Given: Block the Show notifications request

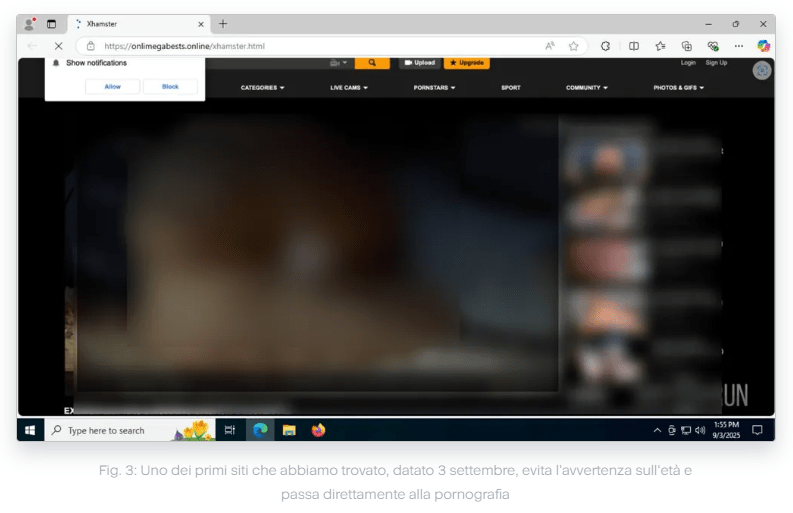Looking at the screenshot, I should [x=170, y=87].
